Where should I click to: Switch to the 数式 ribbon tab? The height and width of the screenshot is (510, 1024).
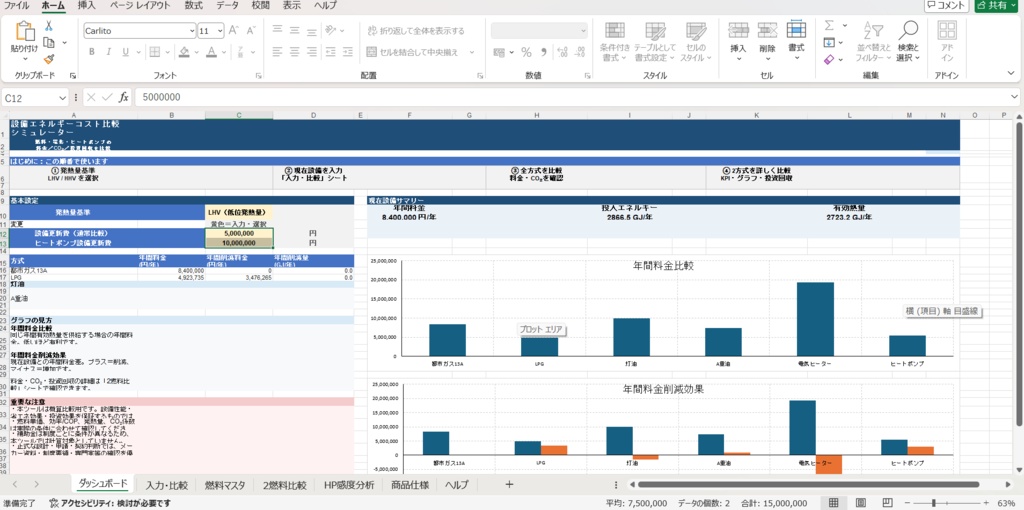(x=193, y=6)
